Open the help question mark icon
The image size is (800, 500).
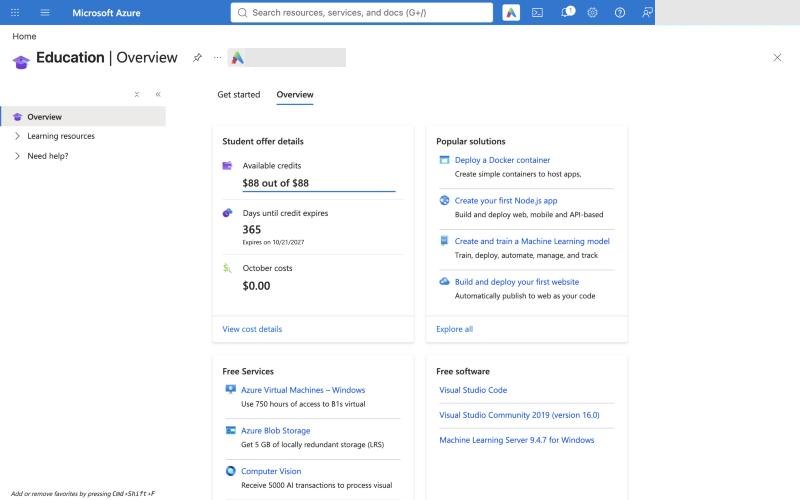pyautogui.click(x=620, y=13)
